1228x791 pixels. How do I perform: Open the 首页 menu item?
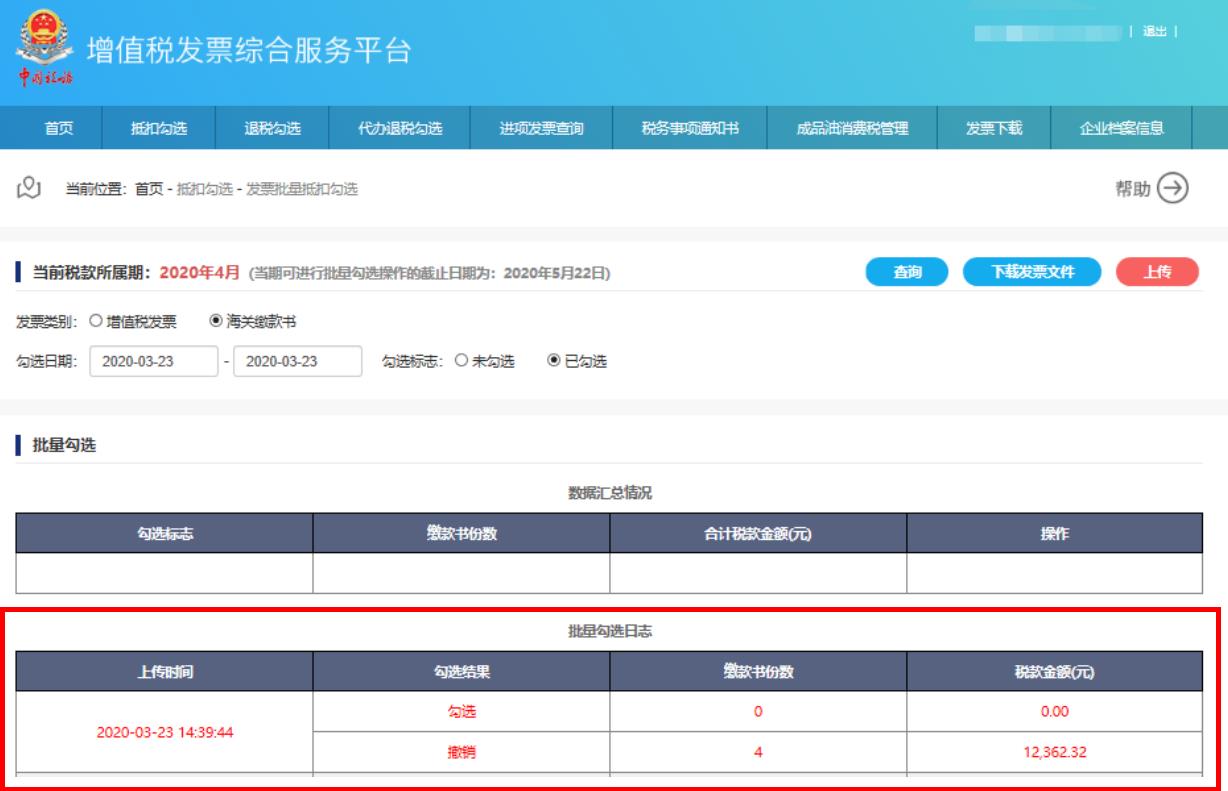click(59, 127)
